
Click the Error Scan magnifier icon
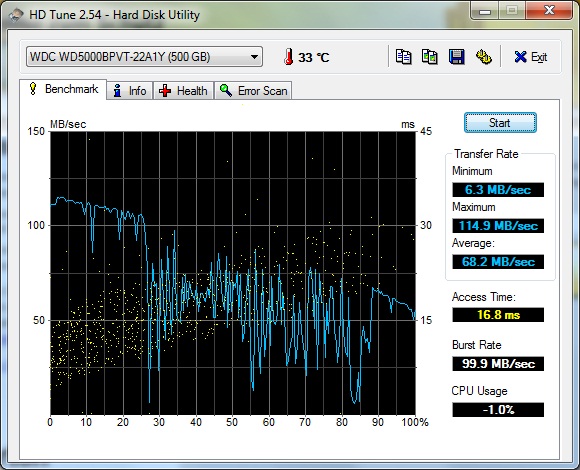tap(226, 90)
